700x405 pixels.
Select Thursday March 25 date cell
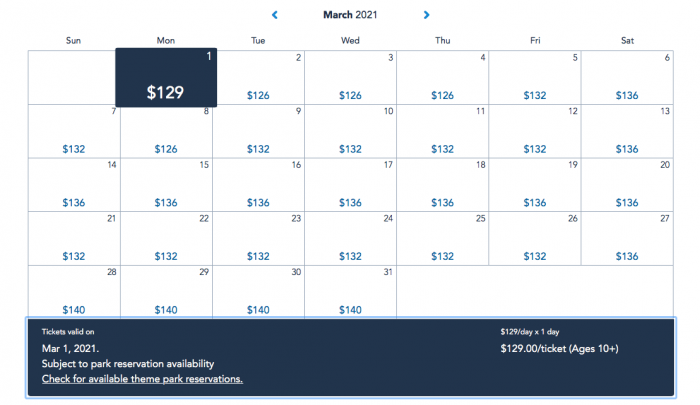[x=443, y=238]
